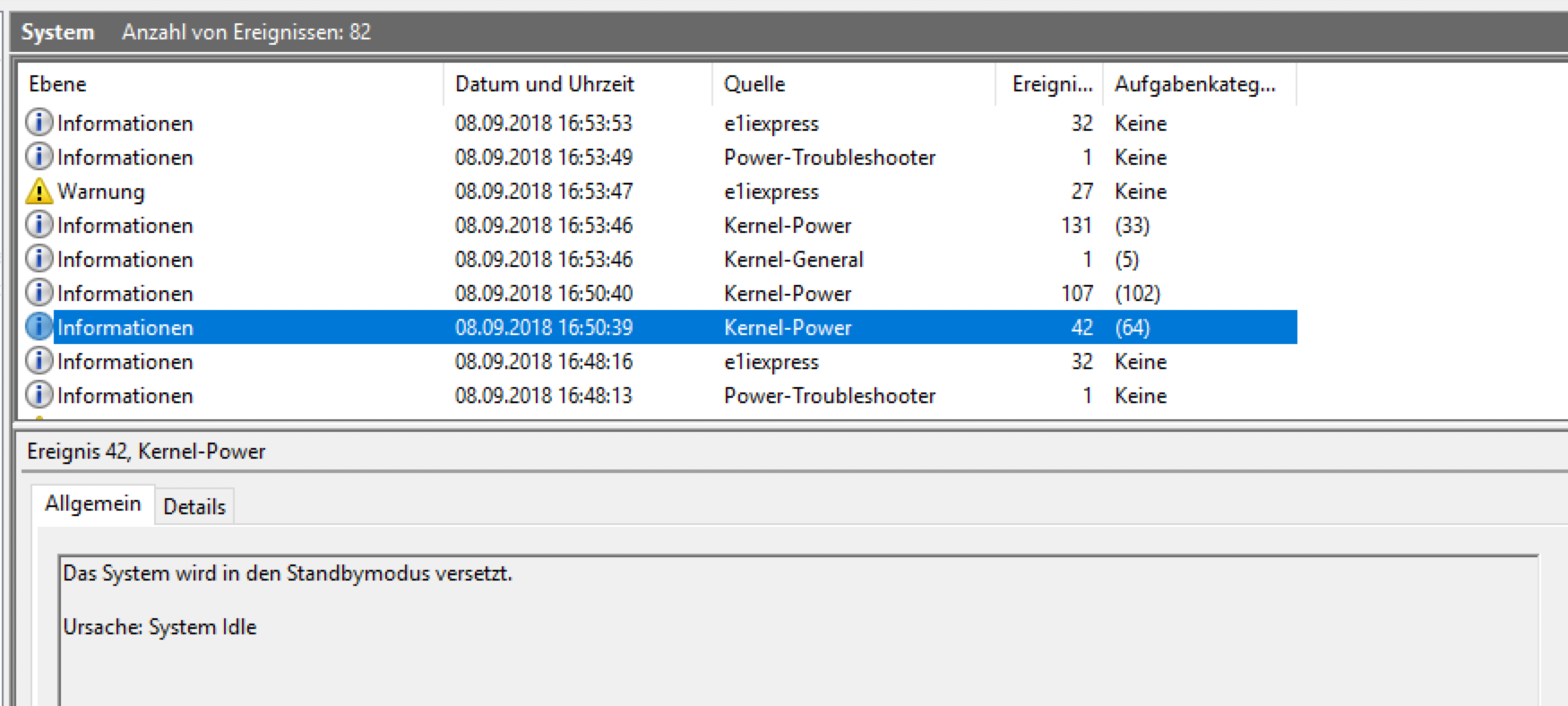
Task: Sort by the Aufgabenkategorie column header
Action: point(1200,84)
